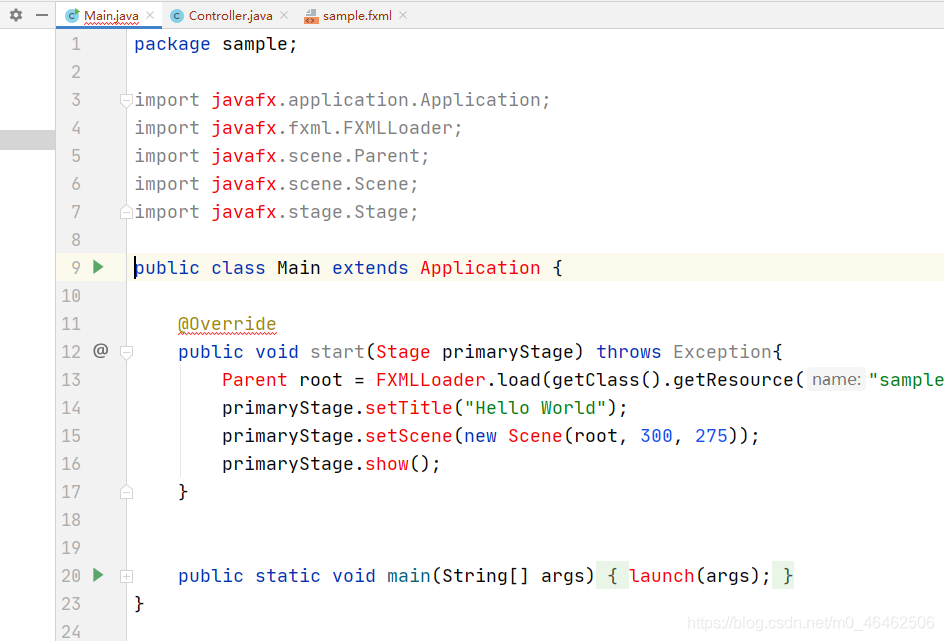Switch to the sample.fxml tab
Screen dimensions: 944x641
pos(357,16)
